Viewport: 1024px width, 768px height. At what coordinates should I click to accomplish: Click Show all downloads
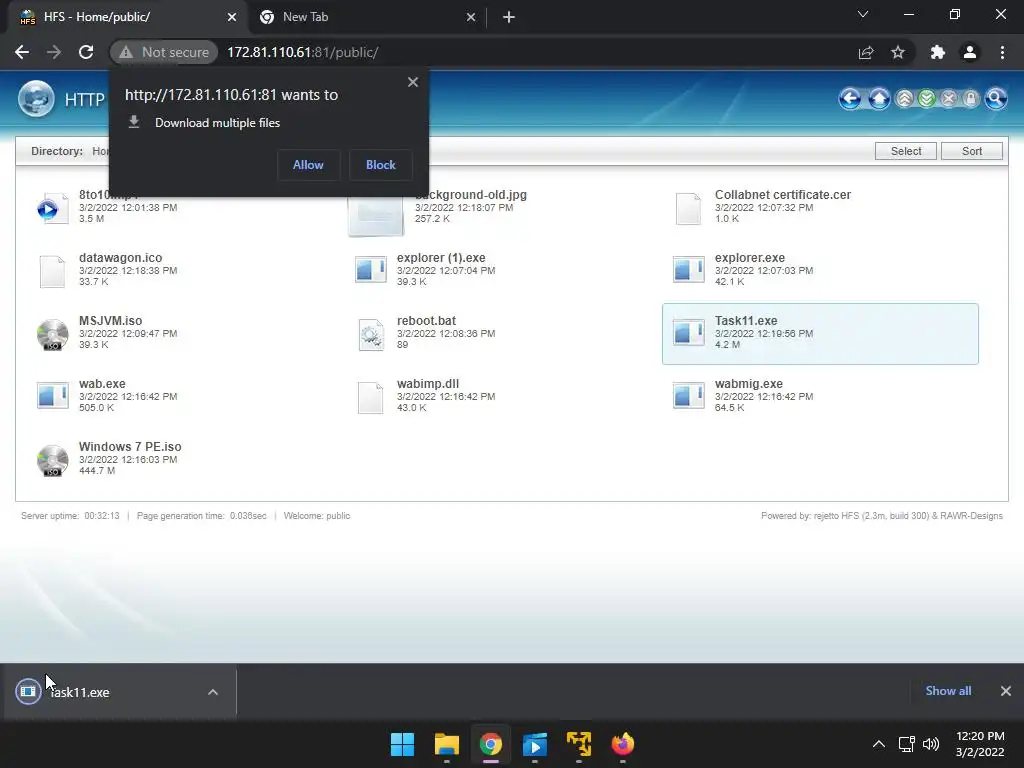pyautogui.click(x=948, y=691)
